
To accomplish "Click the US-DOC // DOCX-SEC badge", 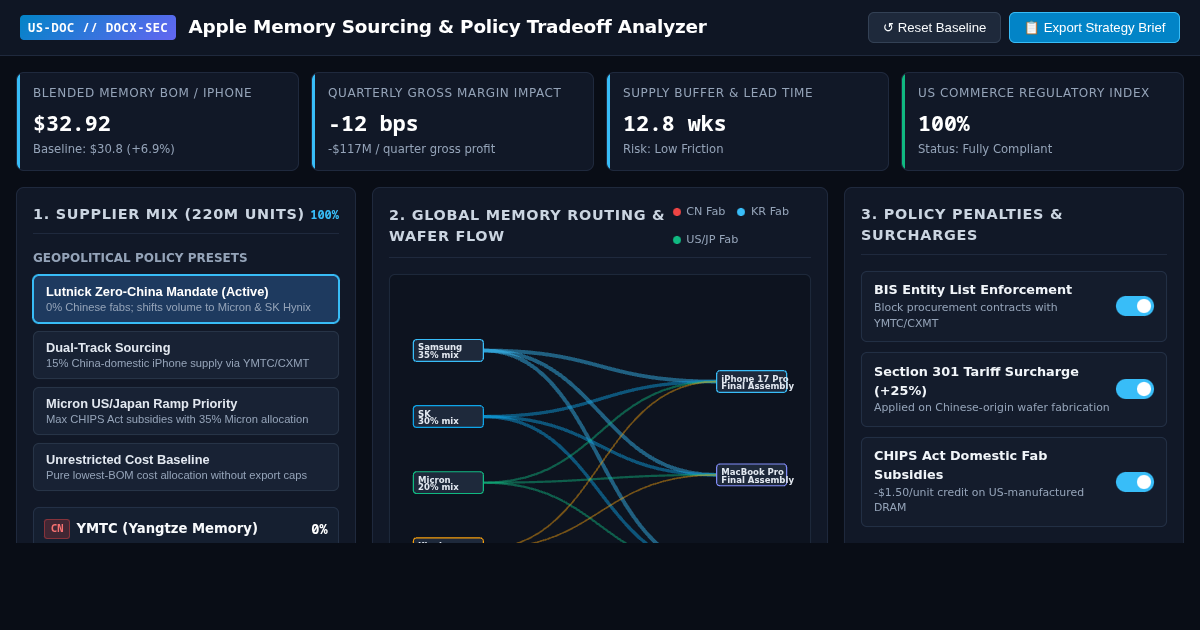I will [x=98, y=27].
